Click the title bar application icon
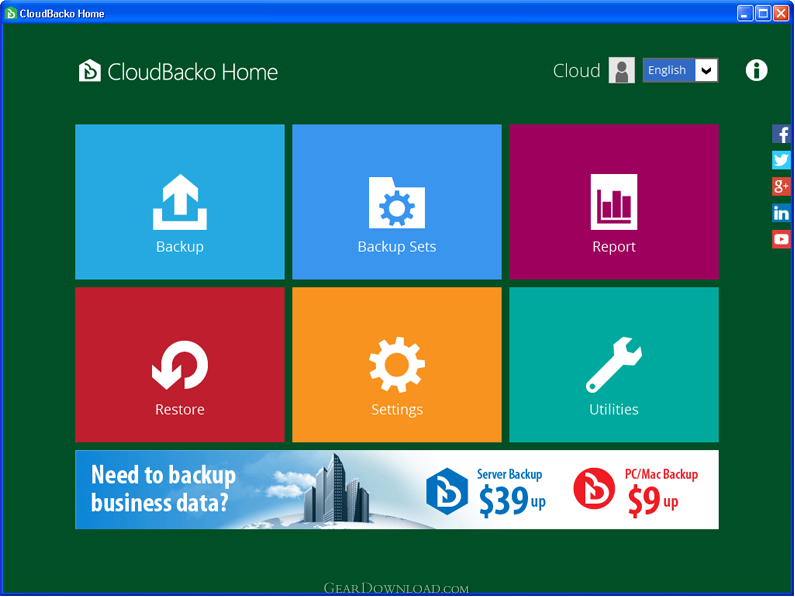This screenshot has height=597, width=795. point(11,14)
